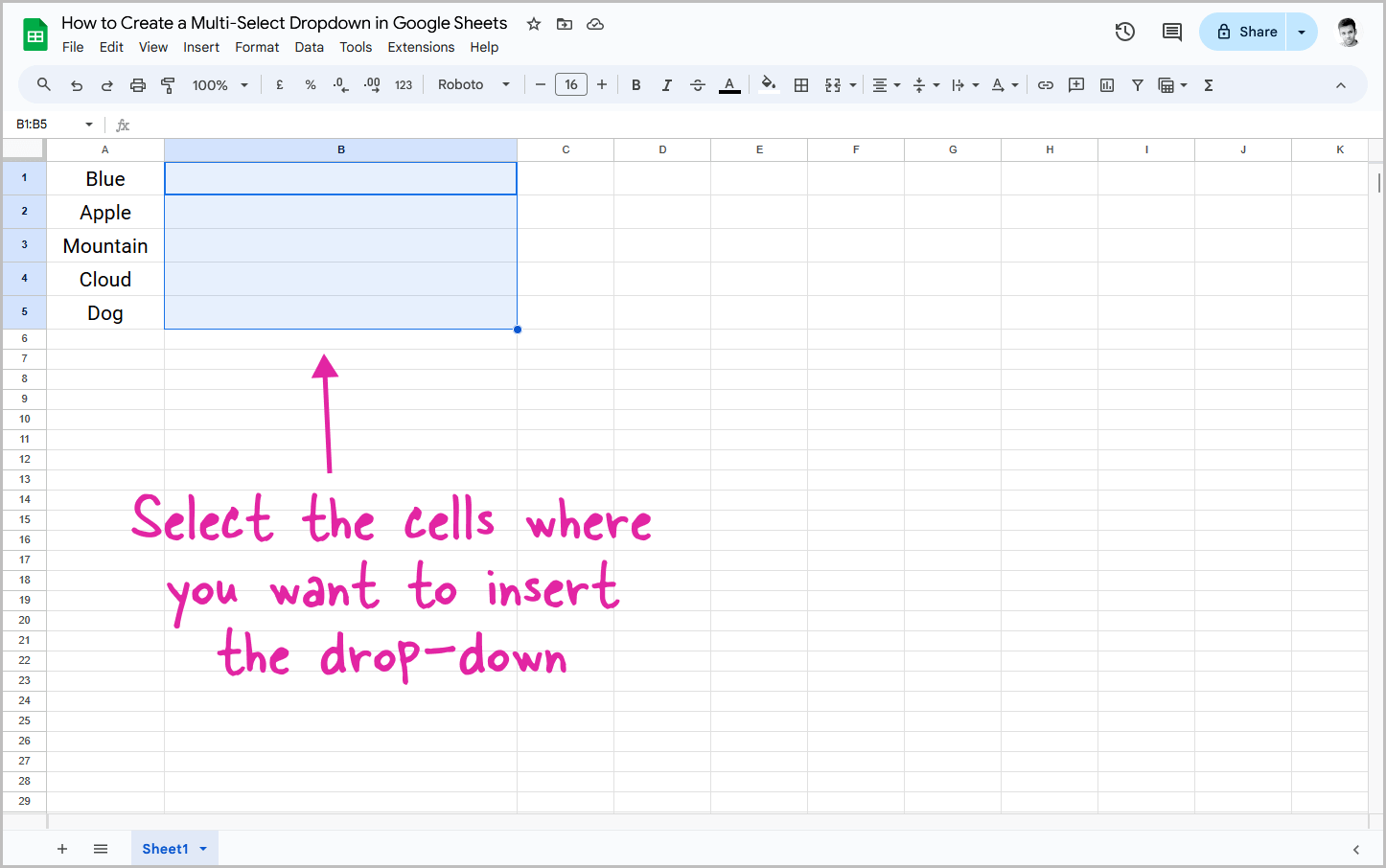Toggle italic formatting
Viewport: 1386px width, 868px height.
coord(667,85)
